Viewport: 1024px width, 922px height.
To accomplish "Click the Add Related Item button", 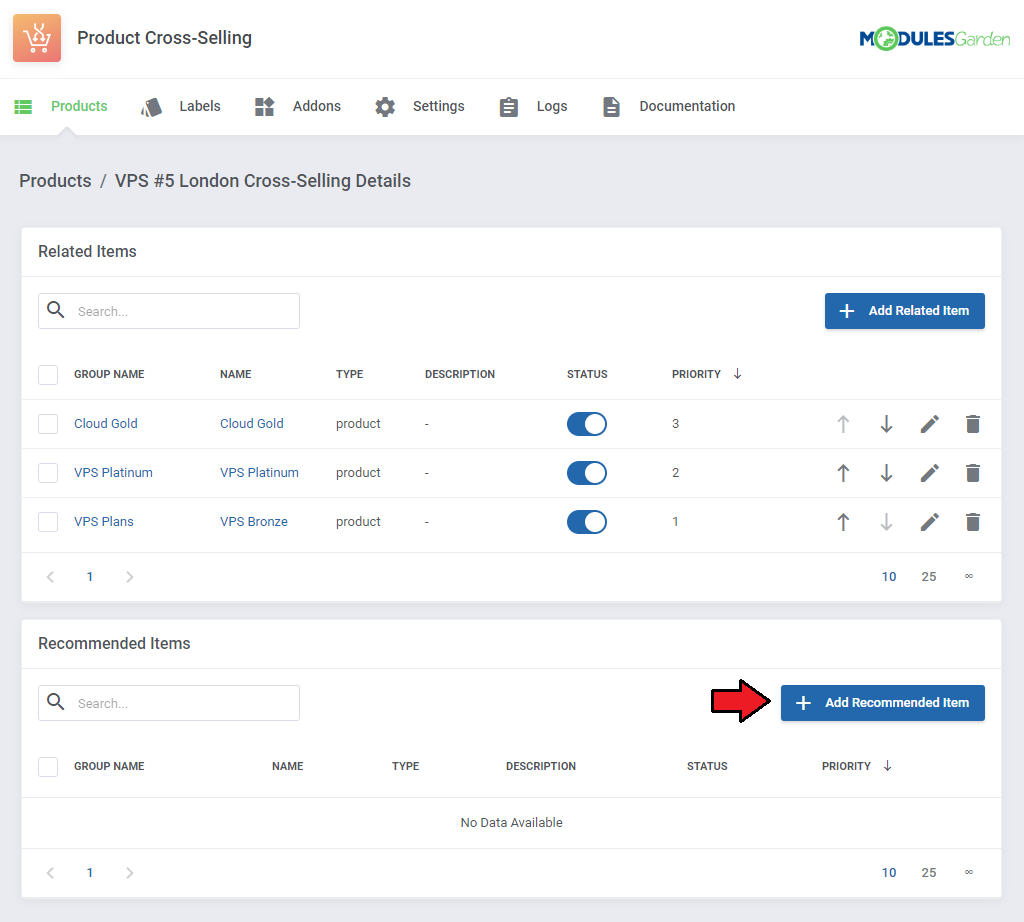I will point(904,311).
